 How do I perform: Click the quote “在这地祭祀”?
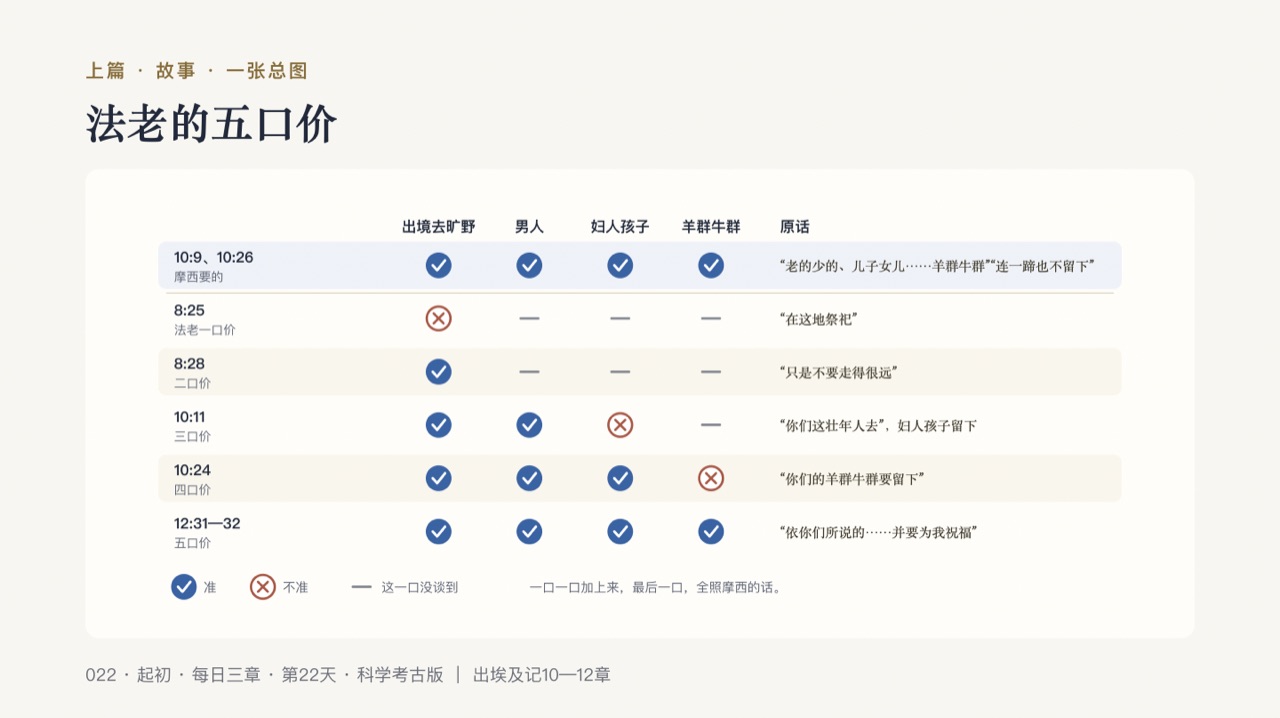pos(818,319)
